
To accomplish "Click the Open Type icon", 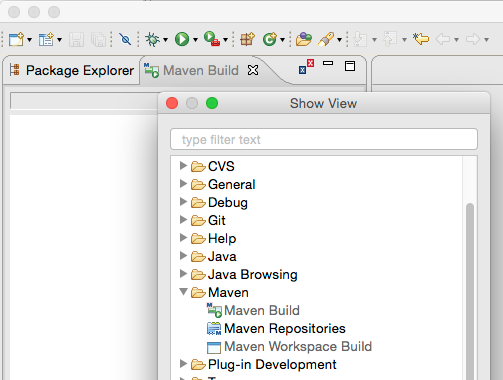I will [x=304, y=39].
